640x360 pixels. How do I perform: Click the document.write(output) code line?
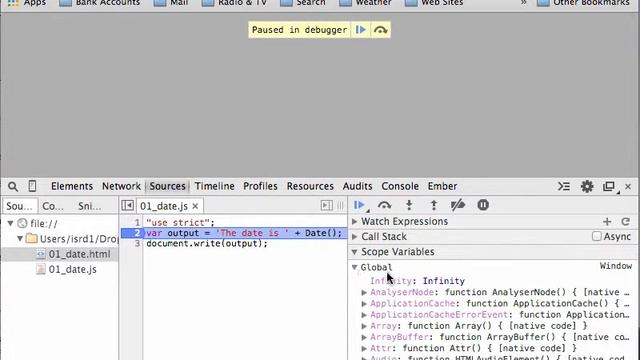point(207,244)
